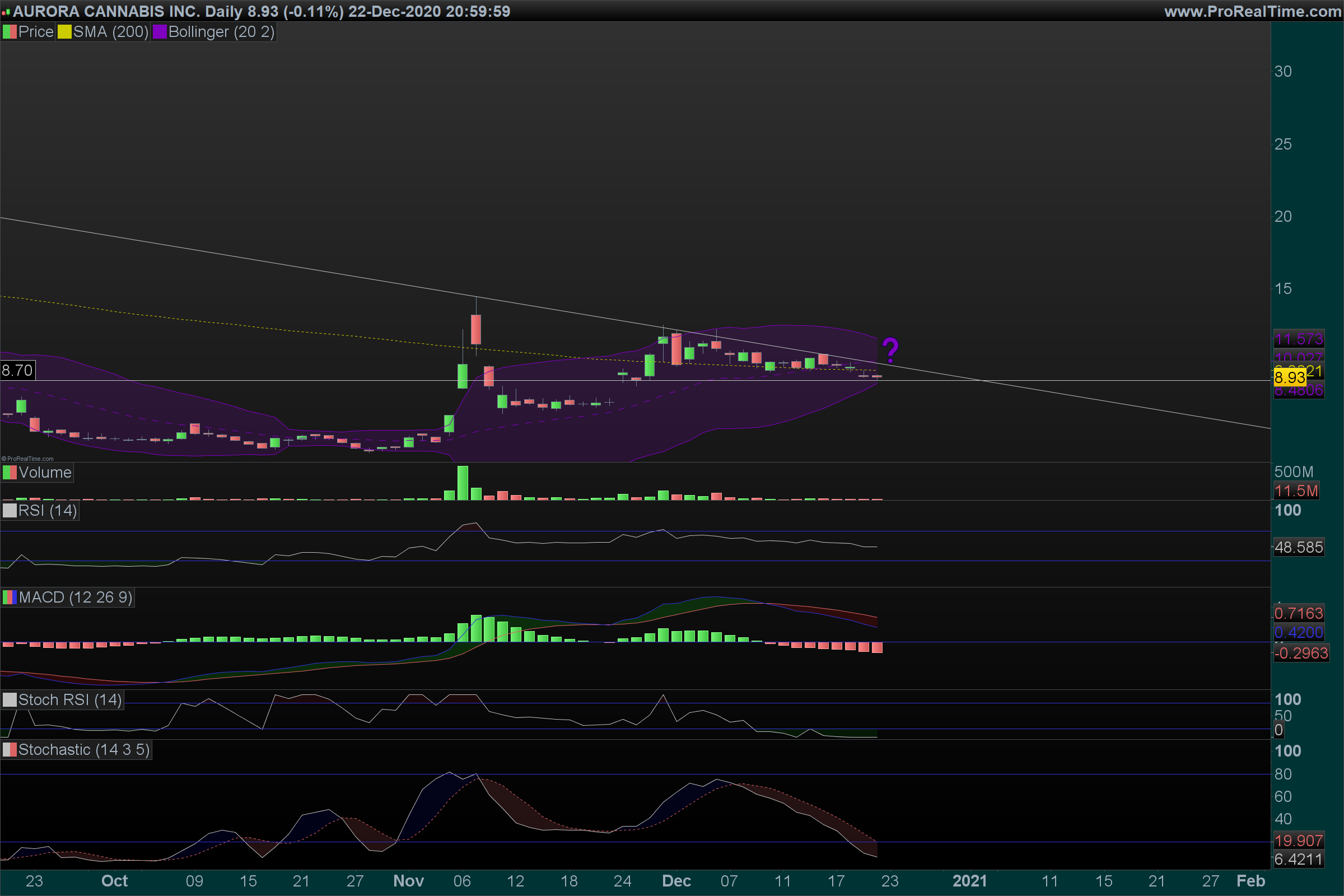Select the SMA (200) legend label
1344x896 pixels.
click(110, 32)
